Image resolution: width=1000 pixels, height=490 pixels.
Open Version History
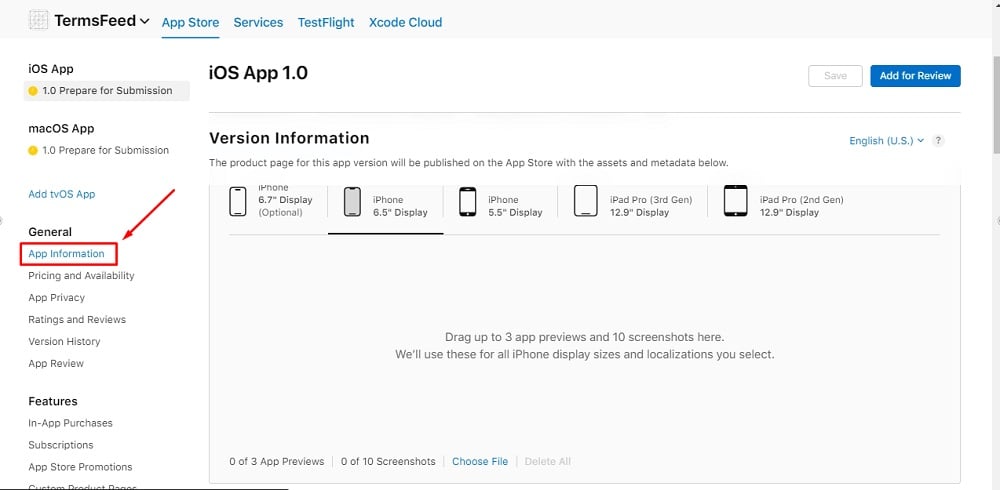pos(64,341)
